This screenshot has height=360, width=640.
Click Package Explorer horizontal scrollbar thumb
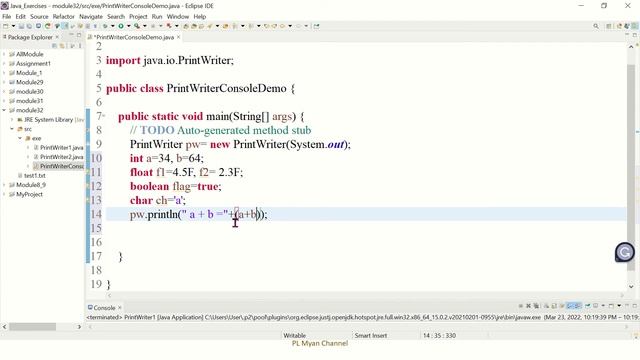tap(33, 327)
